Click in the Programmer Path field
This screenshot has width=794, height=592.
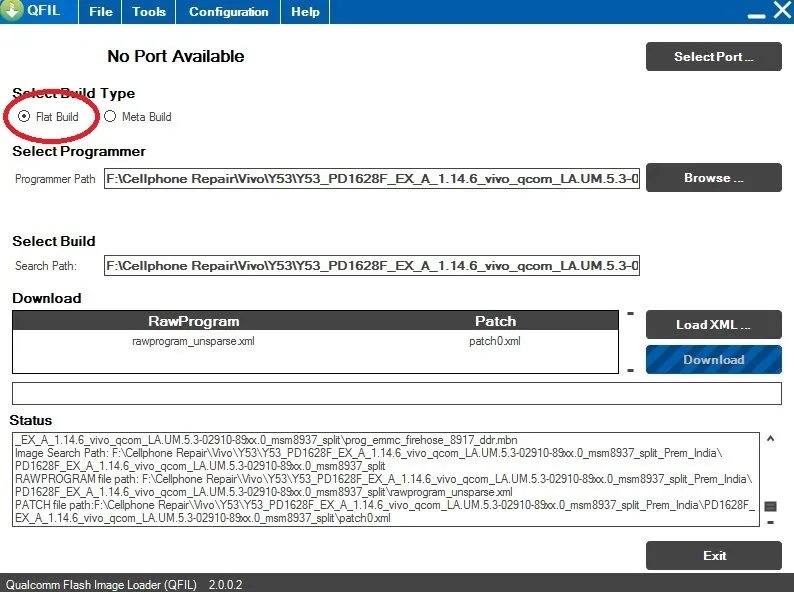tap(372, 179)
